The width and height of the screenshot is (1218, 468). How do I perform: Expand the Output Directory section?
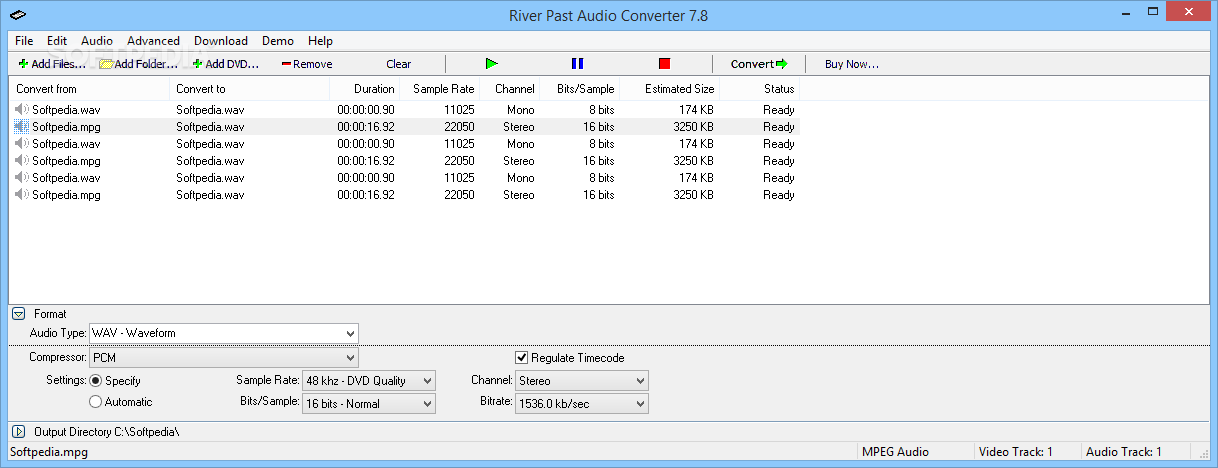[x=18, y=432]
